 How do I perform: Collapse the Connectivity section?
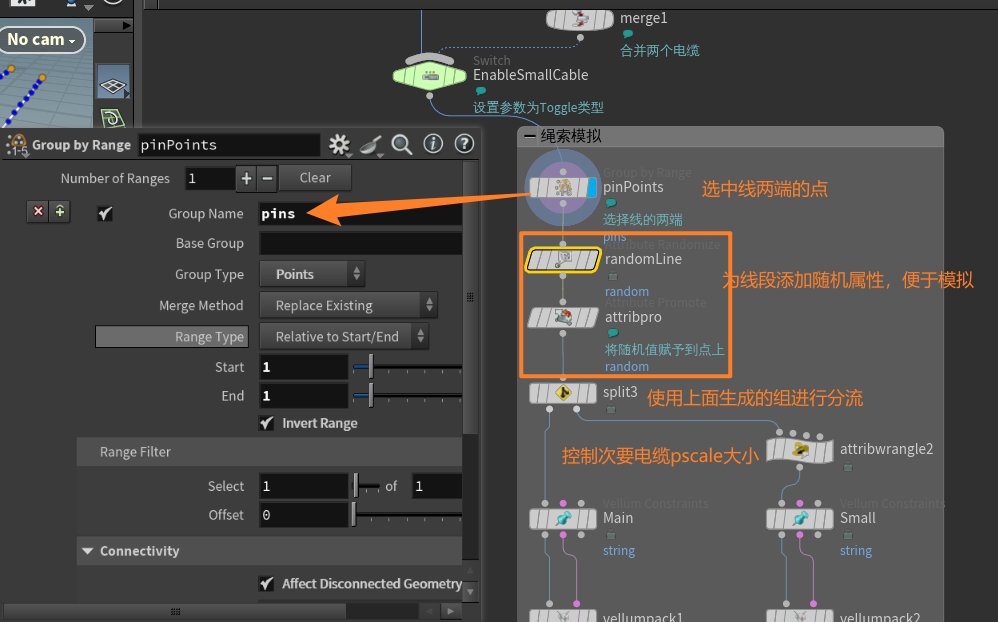[88, 551]
